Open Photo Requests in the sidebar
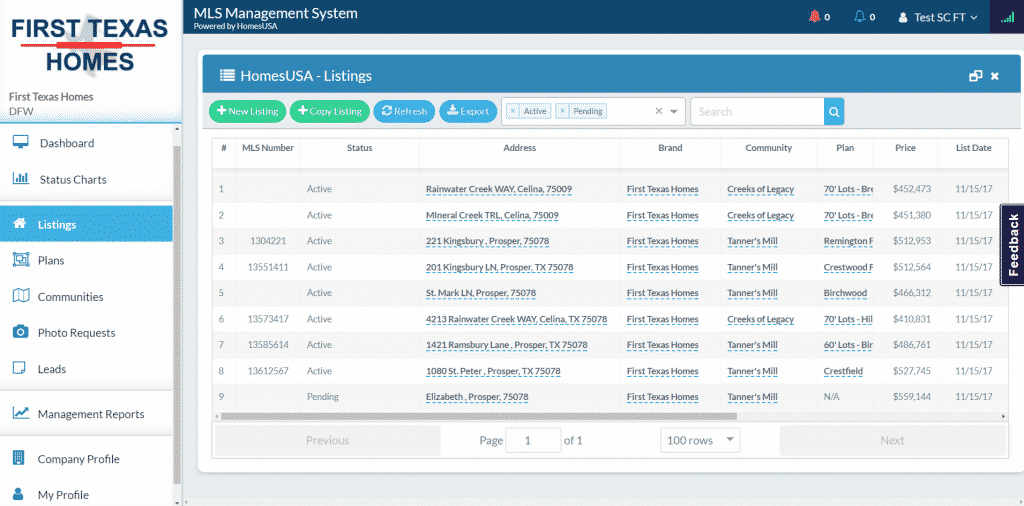Screen dimensions: 1024x506 (x=76, y=333)
